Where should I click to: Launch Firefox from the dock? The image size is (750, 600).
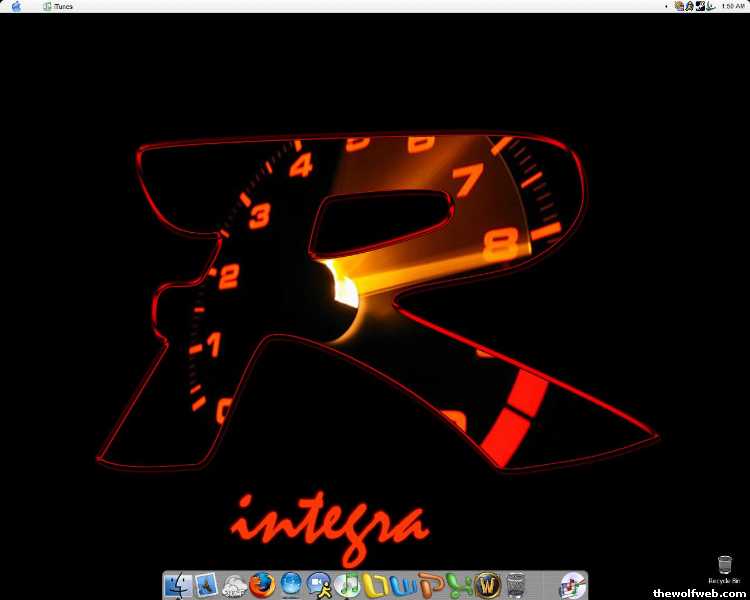pyautogui.click(x=262, y=585)
